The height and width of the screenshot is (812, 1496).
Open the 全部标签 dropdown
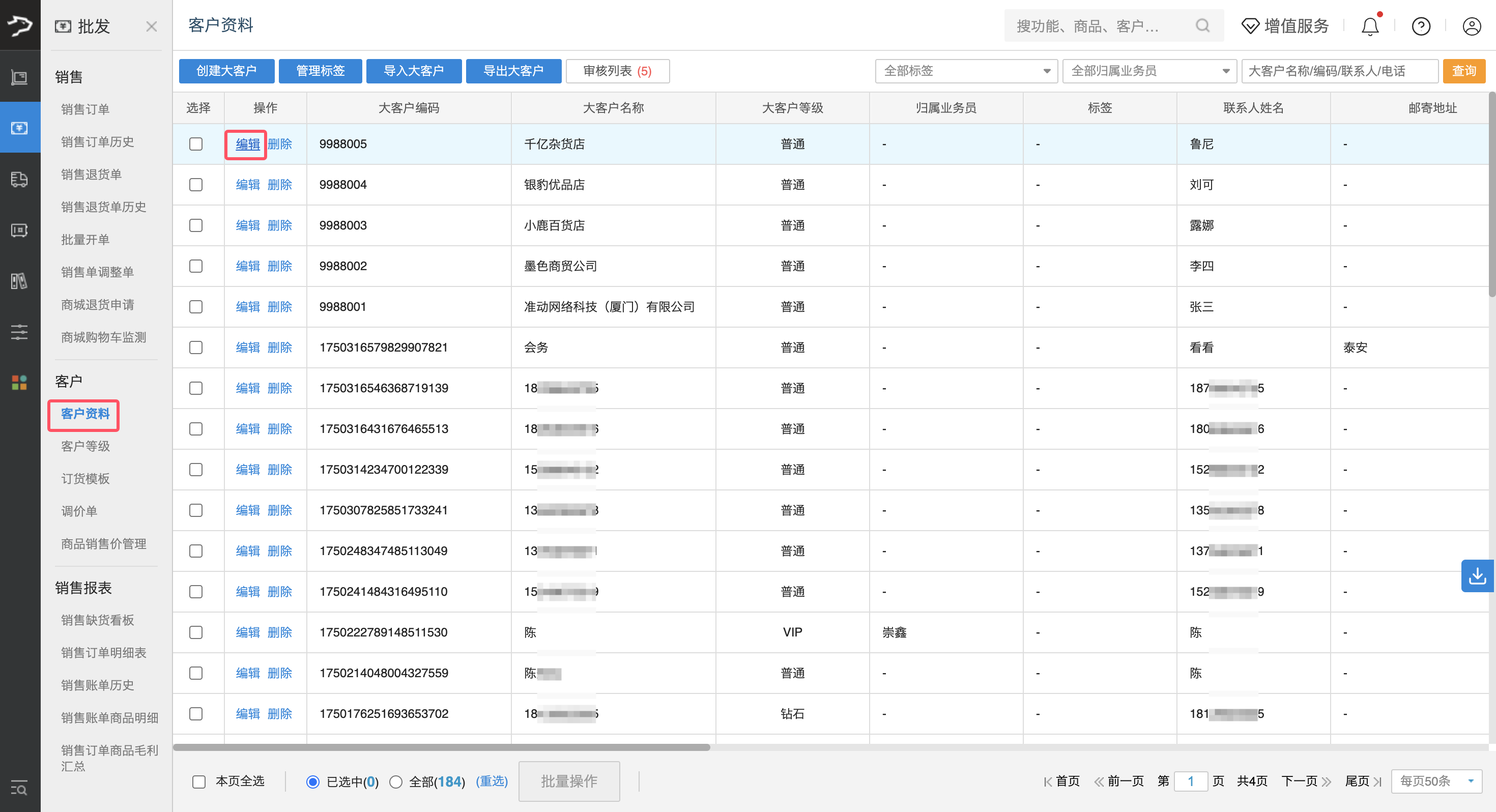966,70
